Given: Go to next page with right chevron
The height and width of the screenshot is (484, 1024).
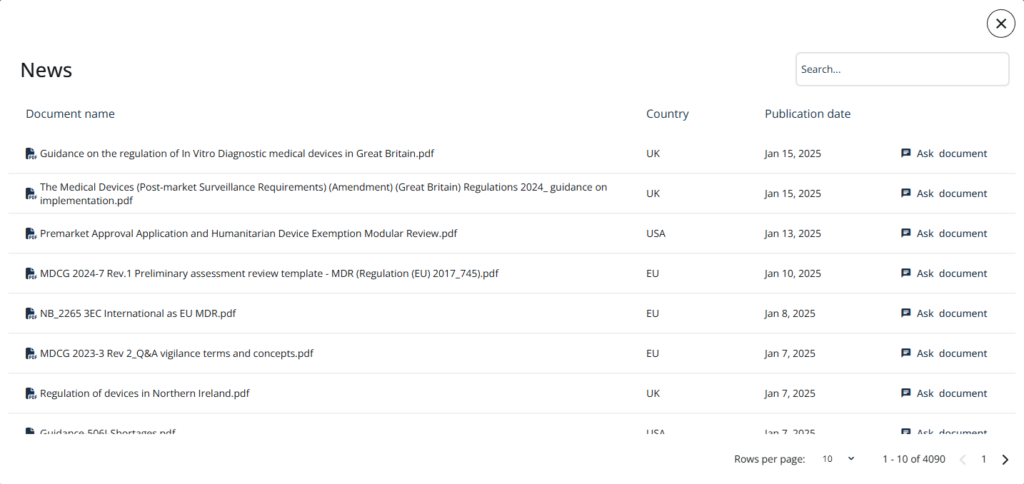Looking at the screenshot, I should [x=1005, y=459].
